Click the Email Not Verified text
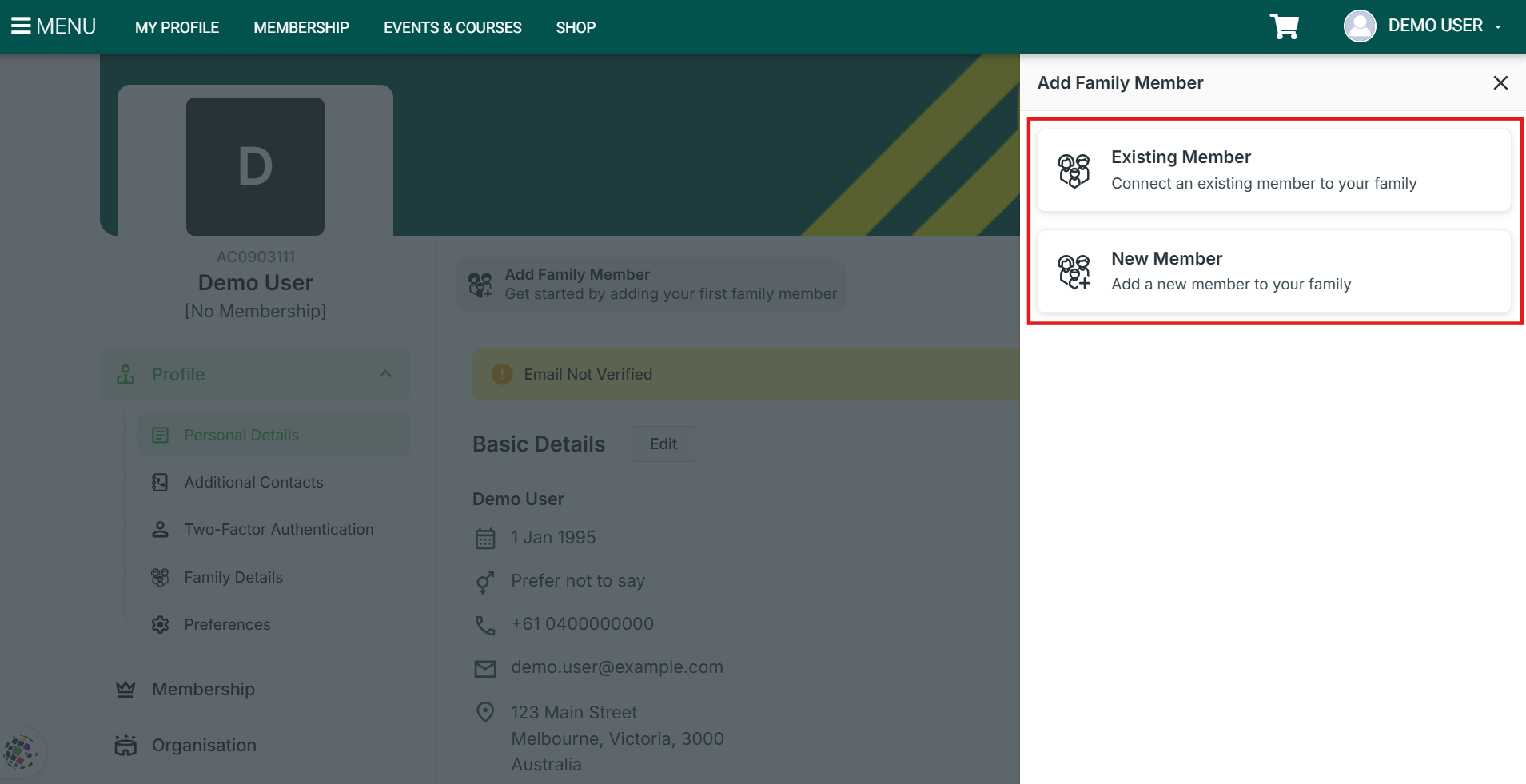 tap(588, 374)
